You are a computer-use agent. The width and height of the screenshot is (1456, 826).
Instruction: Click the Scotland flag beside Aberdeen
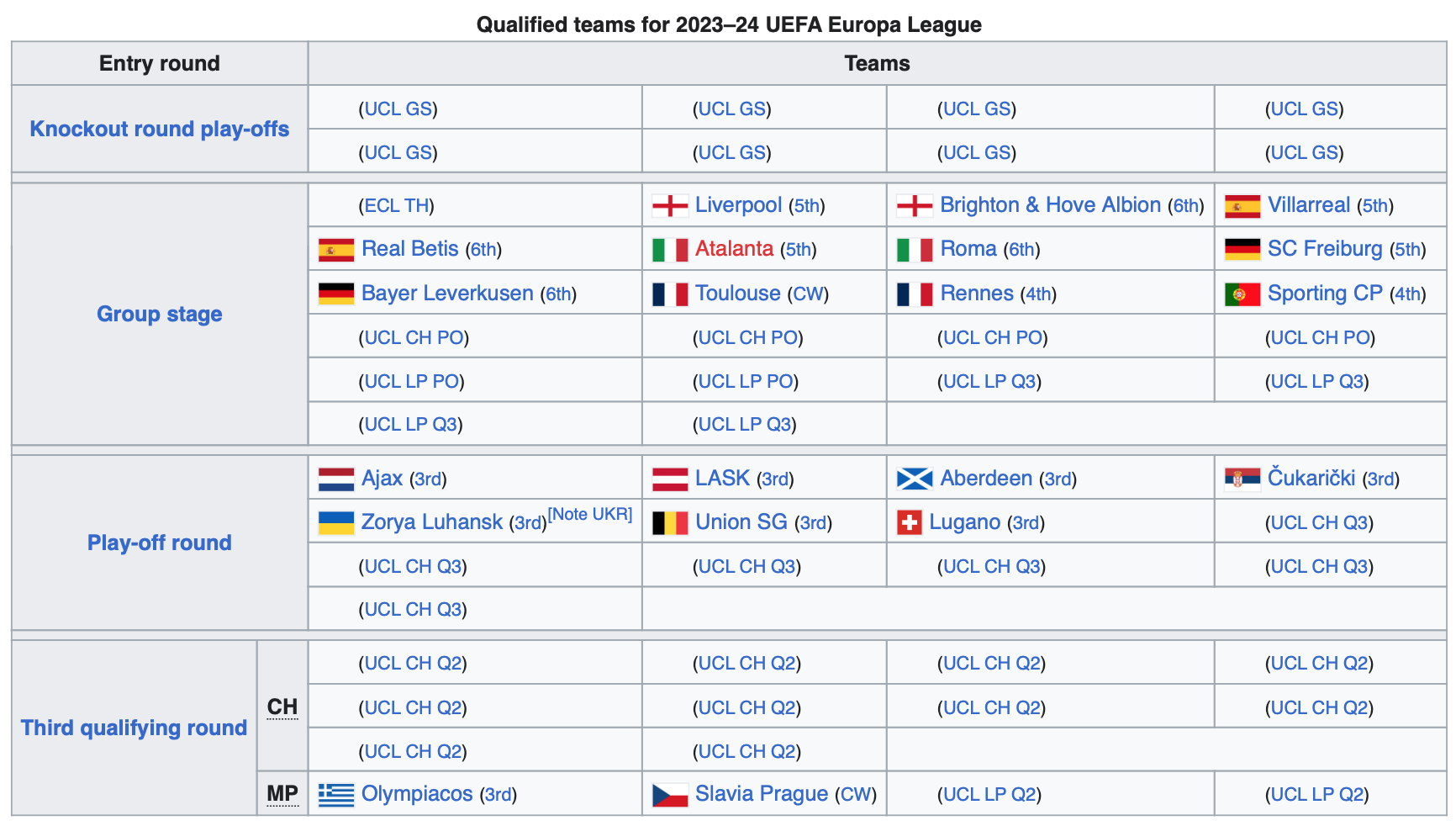point(915,479)
